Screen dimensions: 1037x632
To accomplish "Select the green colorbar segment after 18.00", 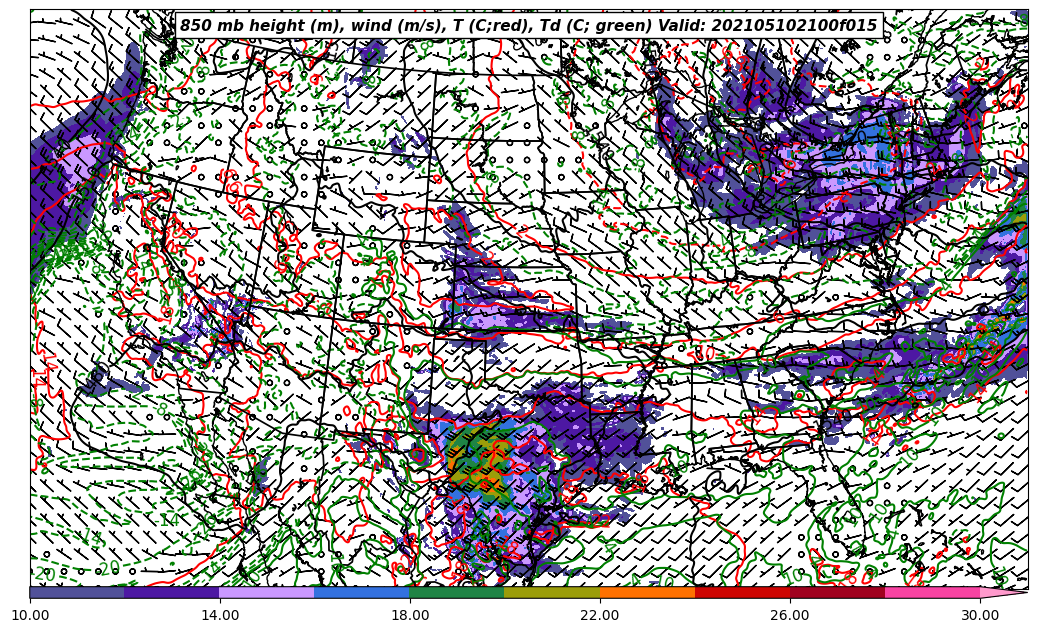I will point(457,593).
